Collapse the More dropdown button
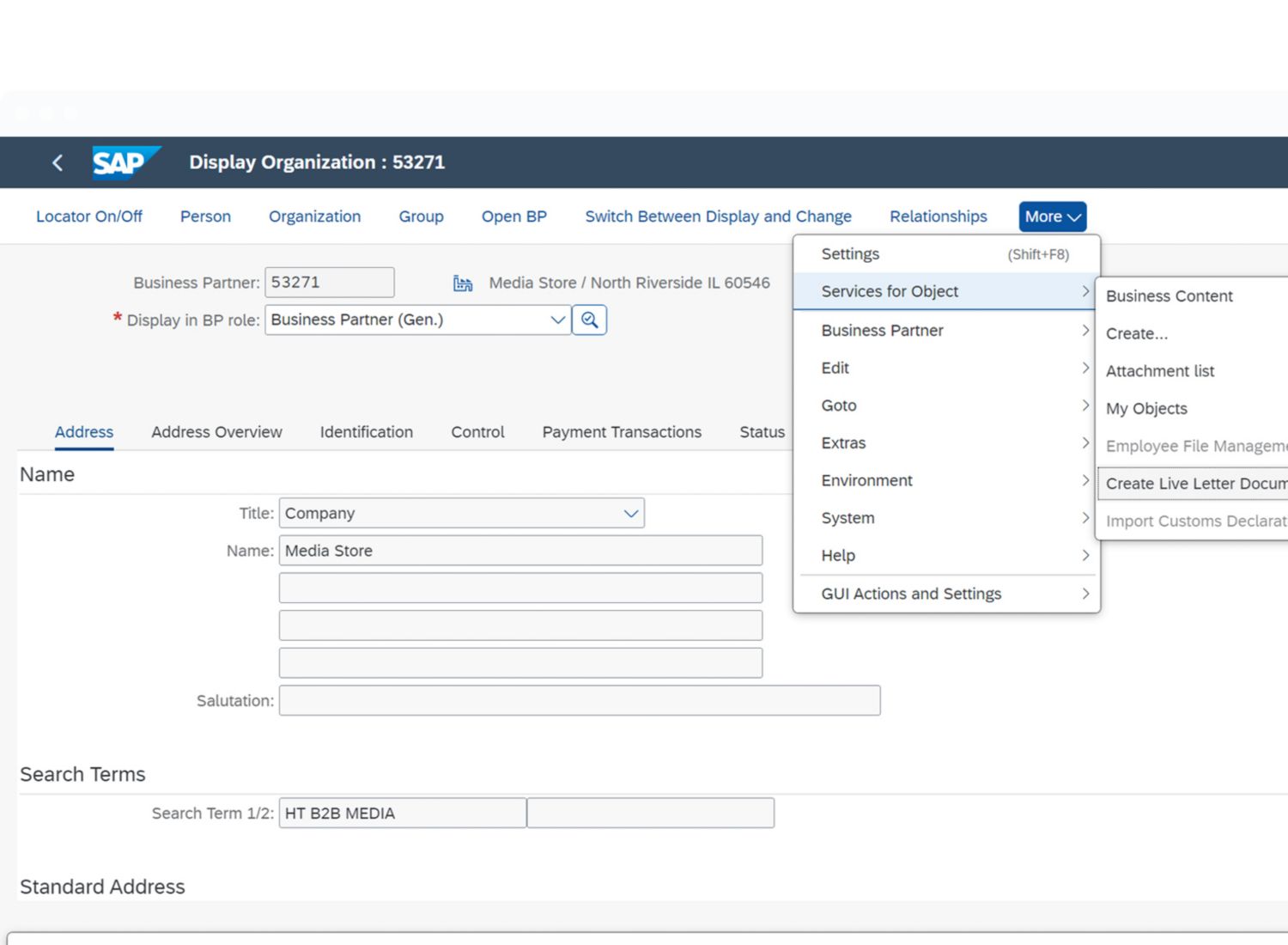The width and height of the screenshot is (1288, 945). coord(1052,216)
